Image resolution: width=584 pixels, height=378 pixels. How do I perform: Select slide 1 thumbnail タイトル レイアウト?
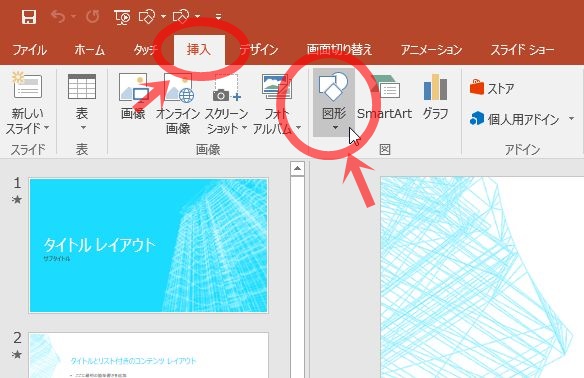pos(149,245)
